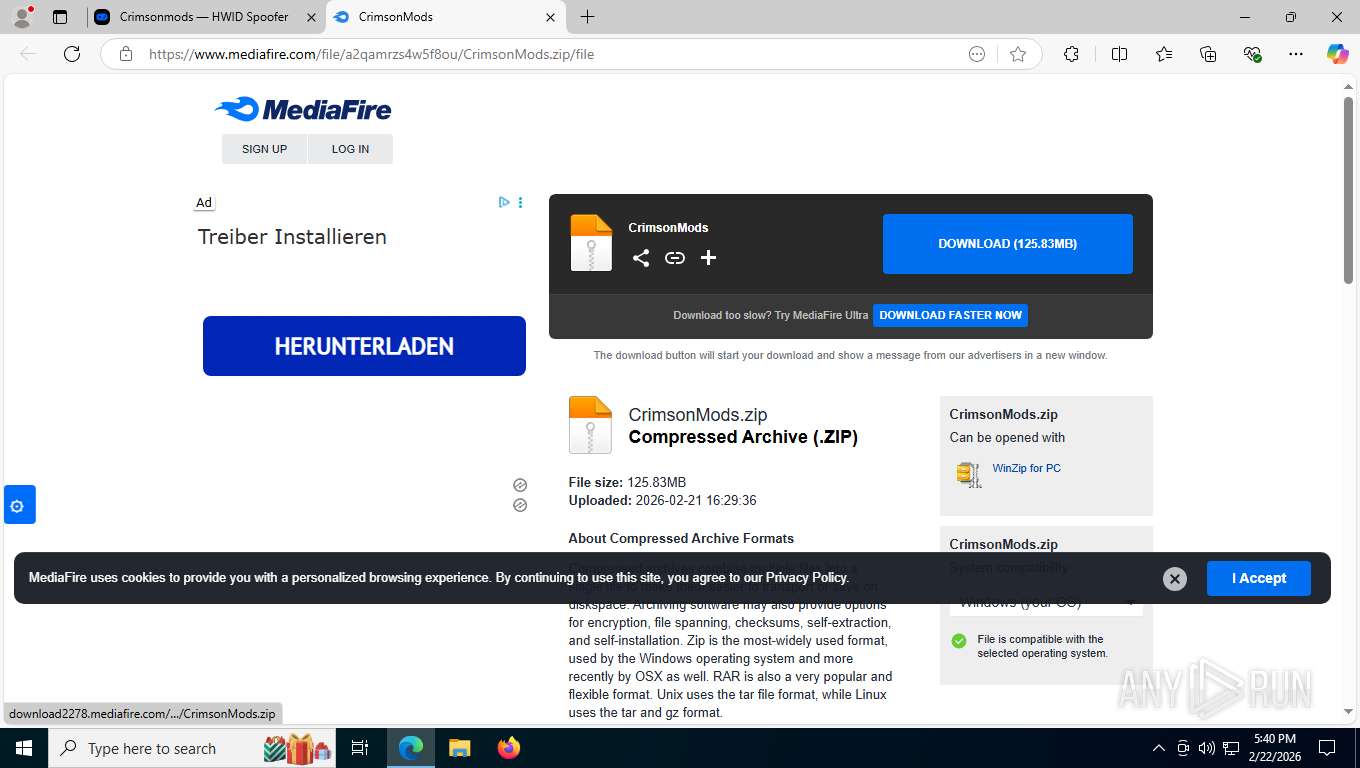The image size is (1360, 768).
Task: Reload the current page
Action: point(72,54)
